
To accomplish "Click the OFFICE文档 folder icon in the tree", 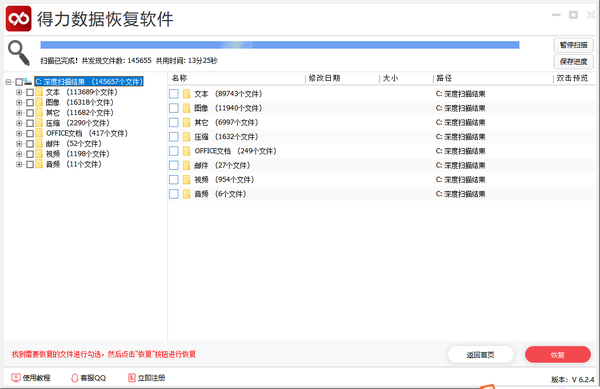I will [x=39, y=133].
